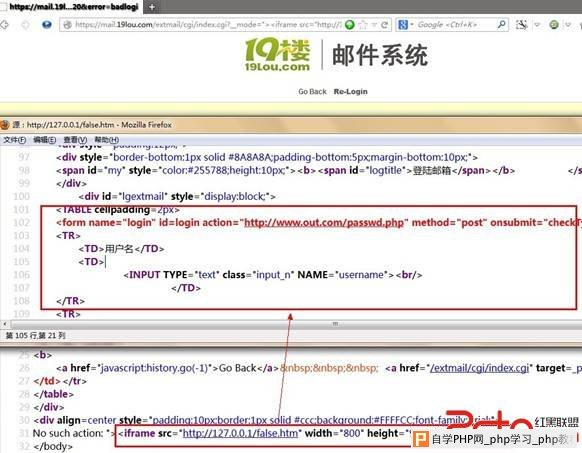This screenshot has height=453, width=582.
Task: Open the 文件(F) menu in source window
Action: [x=14, y=140]
